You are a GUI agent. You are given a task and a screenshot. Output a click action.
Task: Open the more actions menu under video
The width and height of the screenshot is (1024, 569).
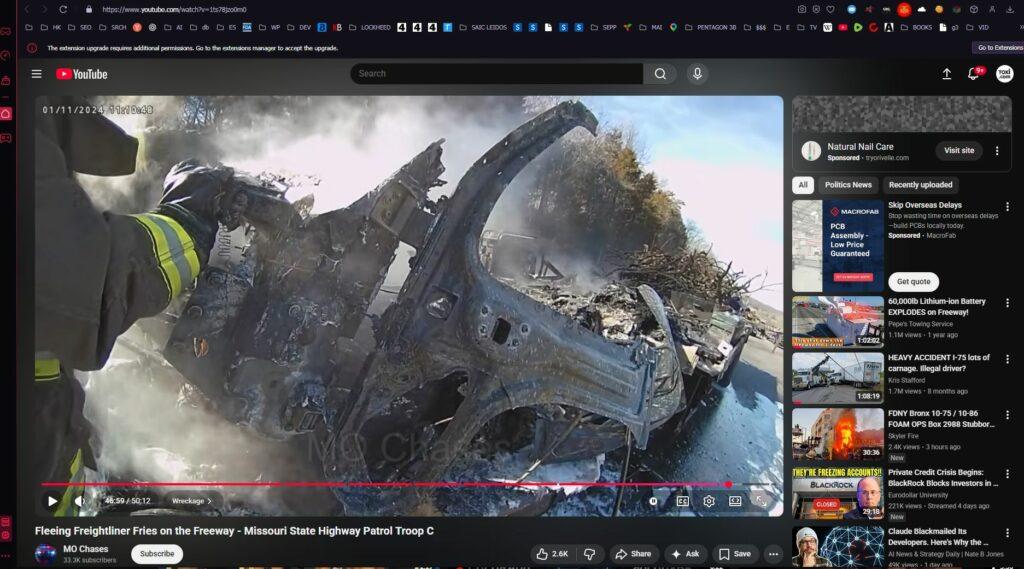773,554
